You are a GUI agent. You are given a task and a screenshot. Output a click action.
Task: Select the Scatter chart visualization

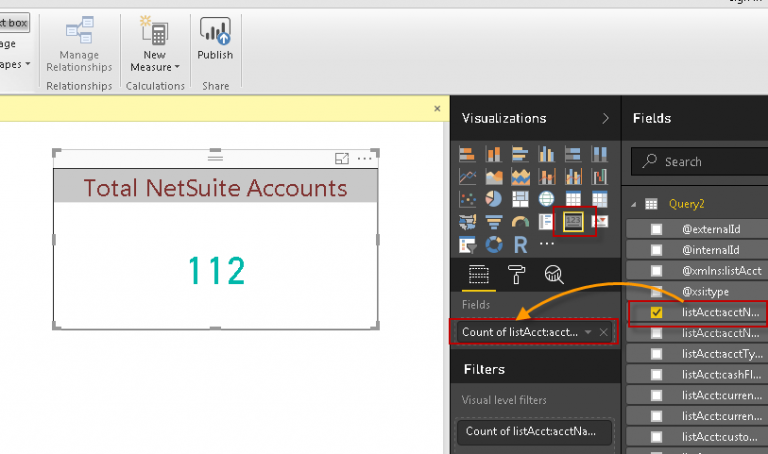(467, 199)
